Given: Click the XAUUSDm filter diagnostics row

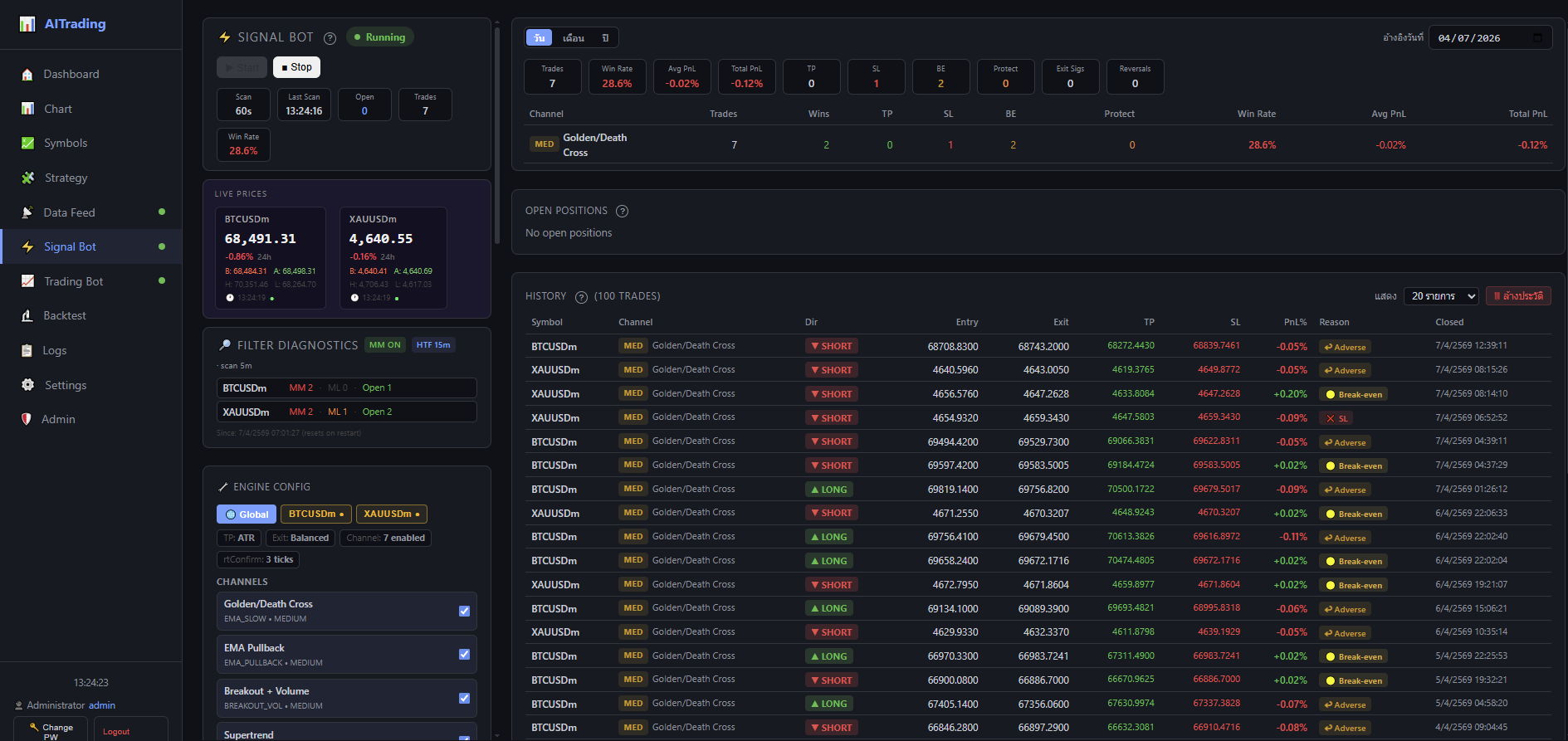Looking at the screenshot, I should [x=347, y=412].
